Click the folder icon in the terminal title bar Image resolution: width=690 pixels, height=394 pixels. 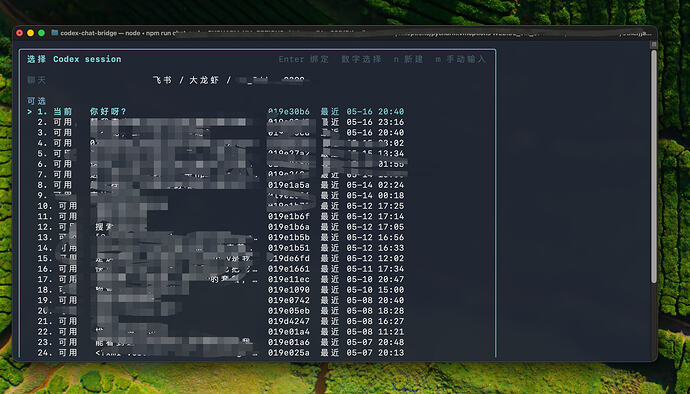(55, 33)
